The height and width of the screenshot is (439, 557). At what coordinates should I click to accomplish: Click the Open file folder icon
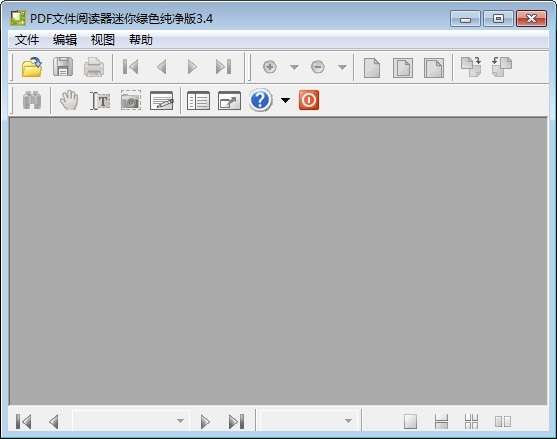[x=32, y=67]
